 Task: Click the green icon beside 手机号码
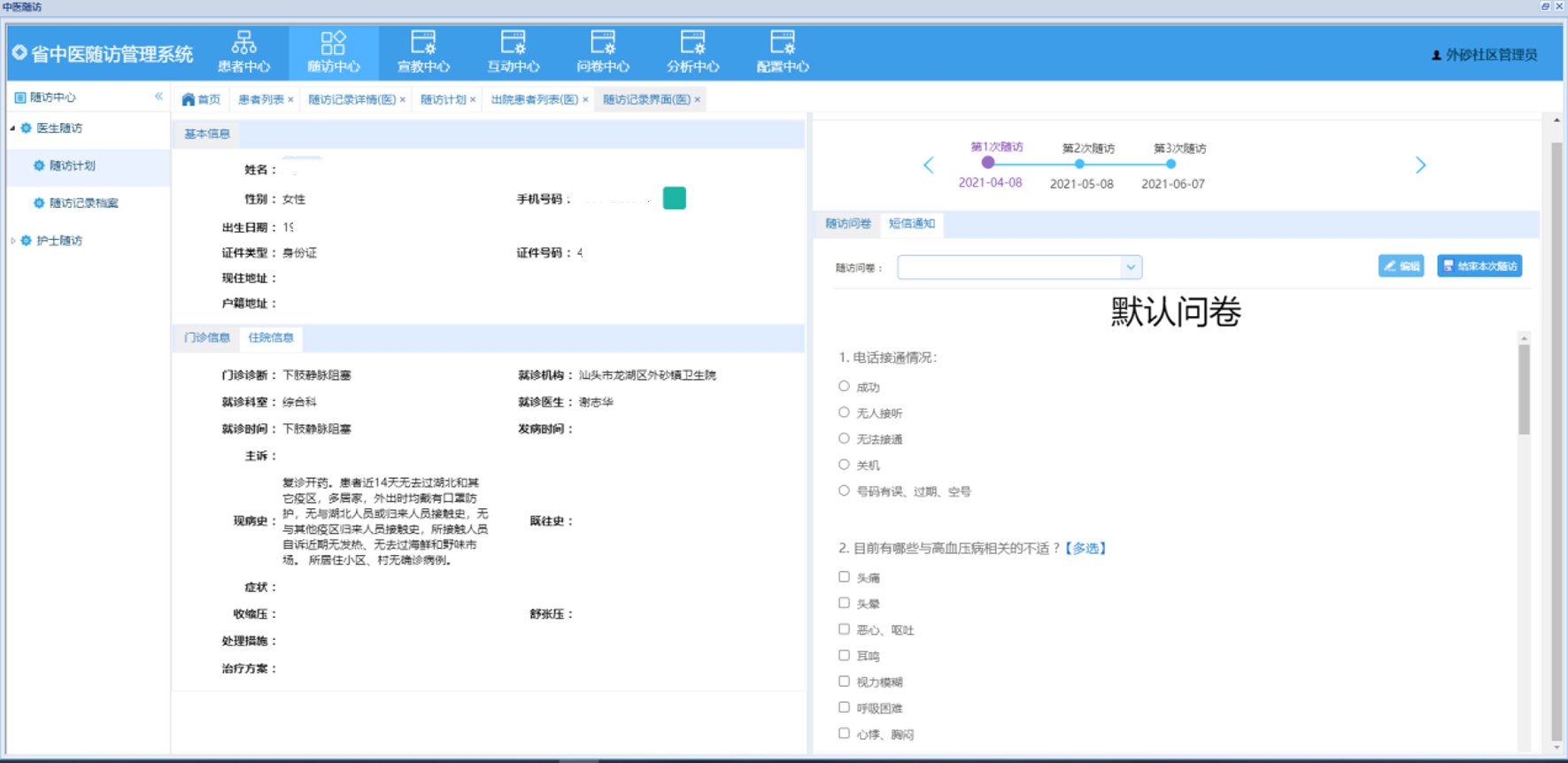click(674, 198)
